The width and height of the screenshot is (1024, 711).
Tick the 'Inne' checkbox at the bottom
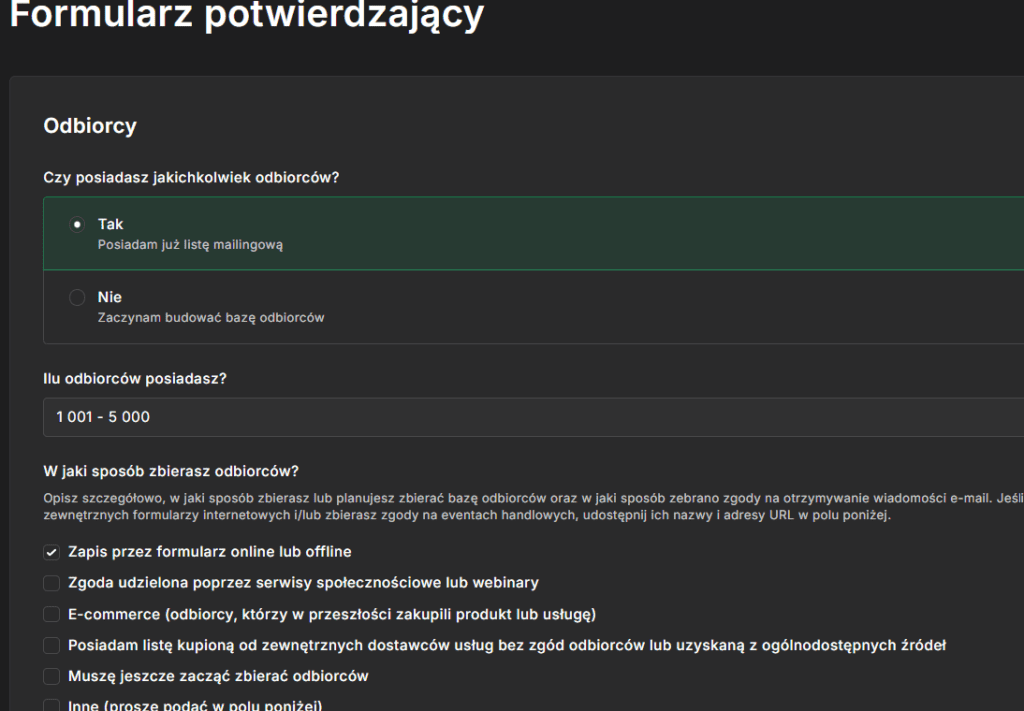click(x=52, y=704)
